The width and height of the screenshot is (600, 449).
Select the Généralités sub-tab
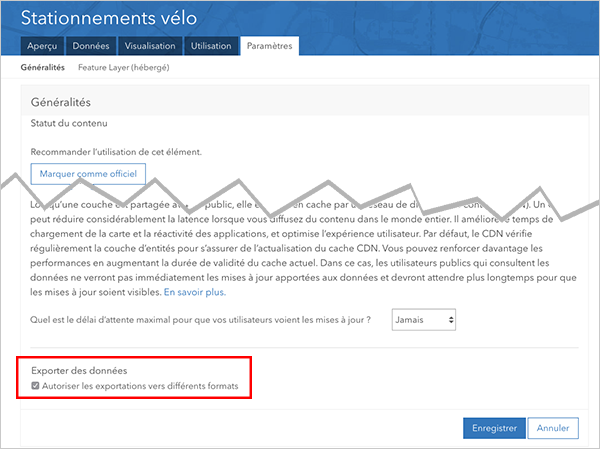(43, 67)
